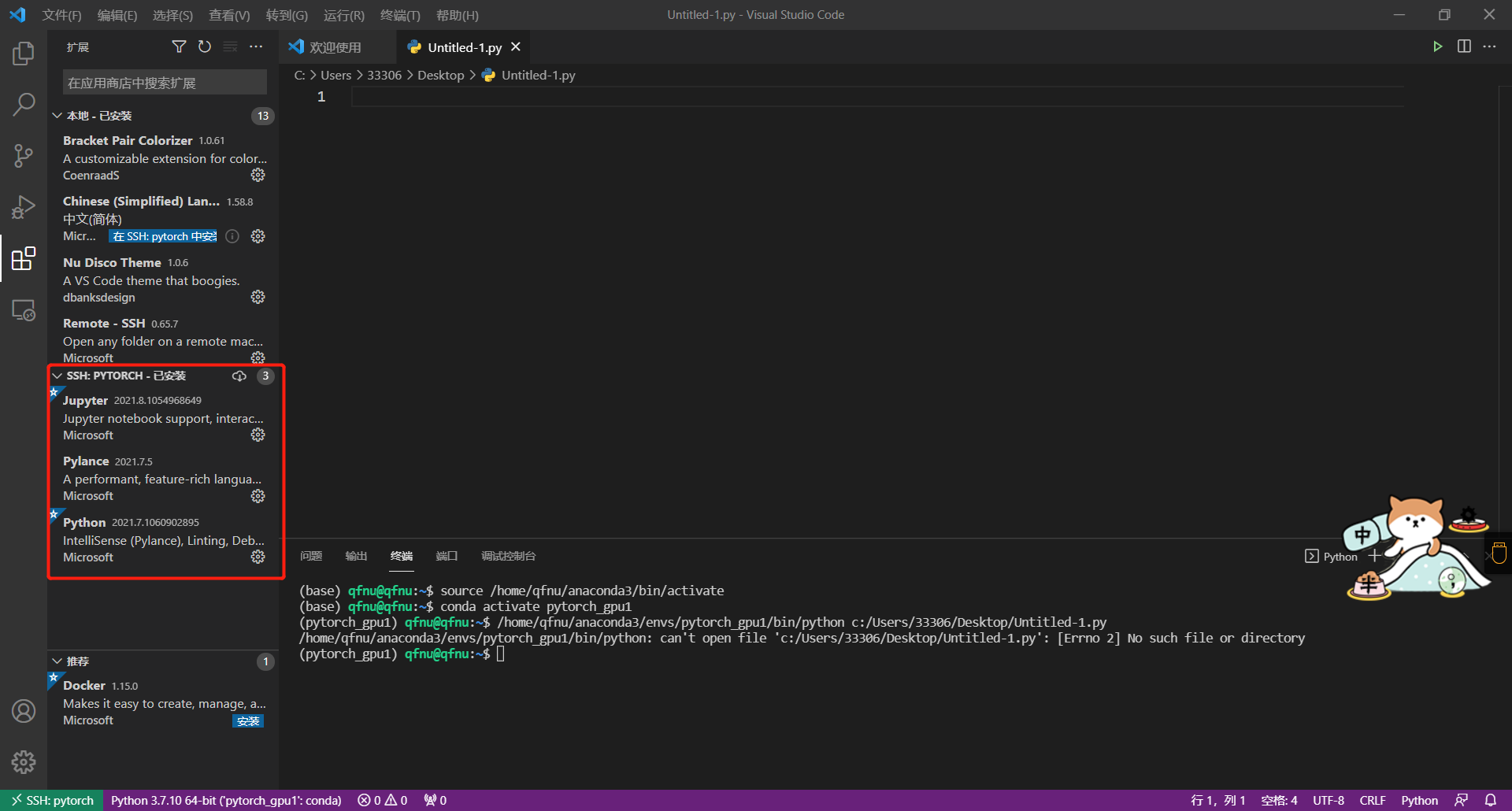Change indentation spaces setting in status bar
This screenshot has width=1512, height=811.
tap(1279, 800)
